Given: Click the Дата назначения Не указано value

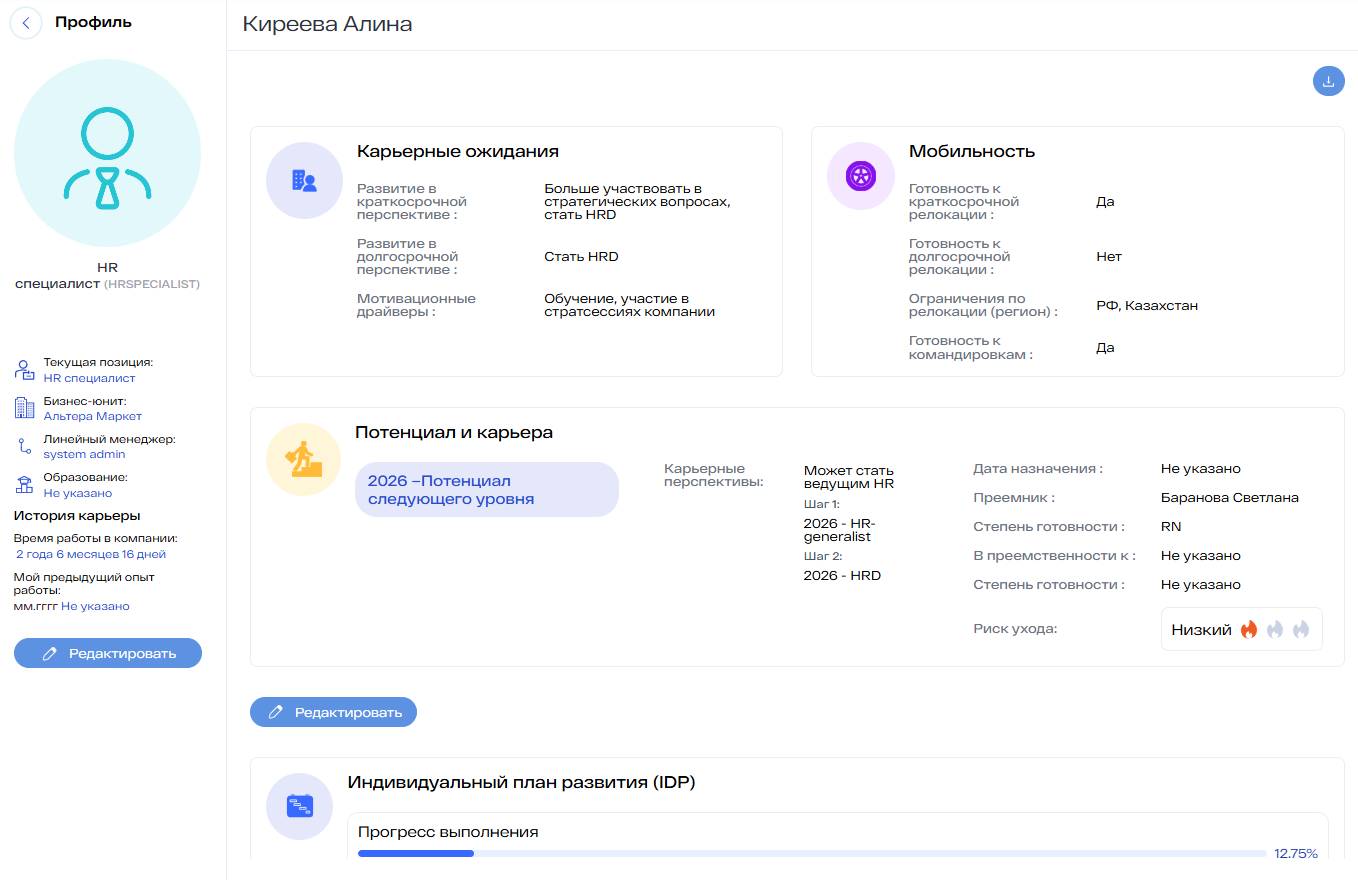Looking at the screenshot, I should (x=1201, y=468).
